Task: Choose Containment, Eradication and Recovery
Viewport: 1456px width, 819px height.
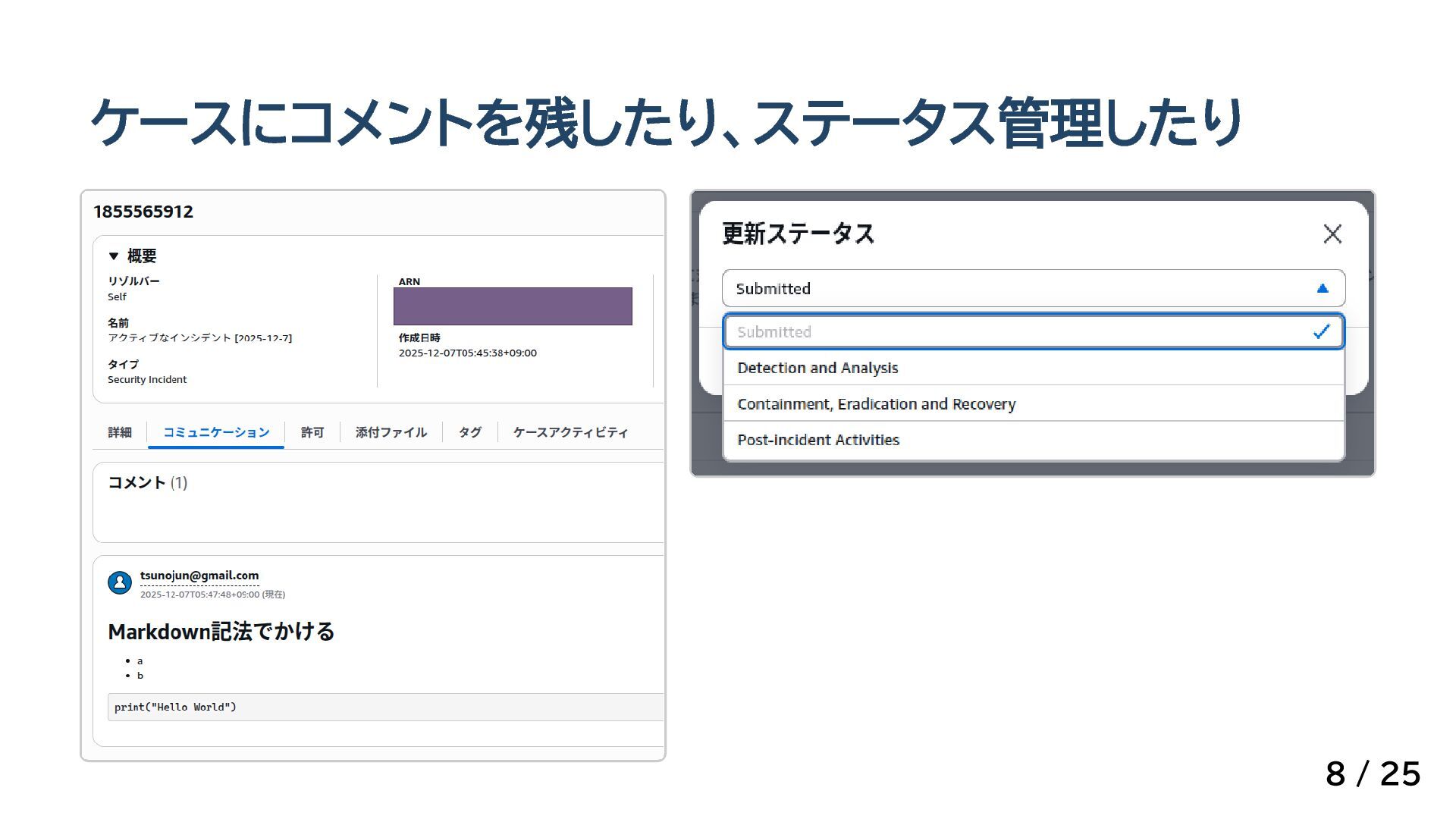Action: point(876,404)
